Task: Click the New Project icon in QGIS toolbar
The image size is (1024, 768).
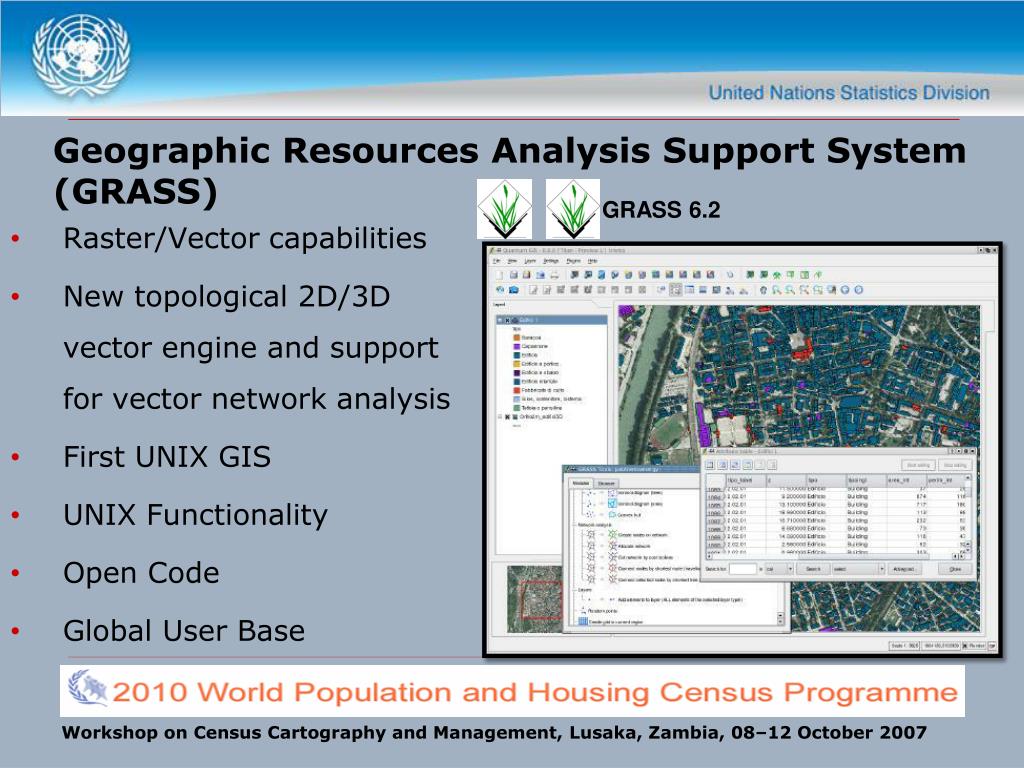Action: pos(499,275)
